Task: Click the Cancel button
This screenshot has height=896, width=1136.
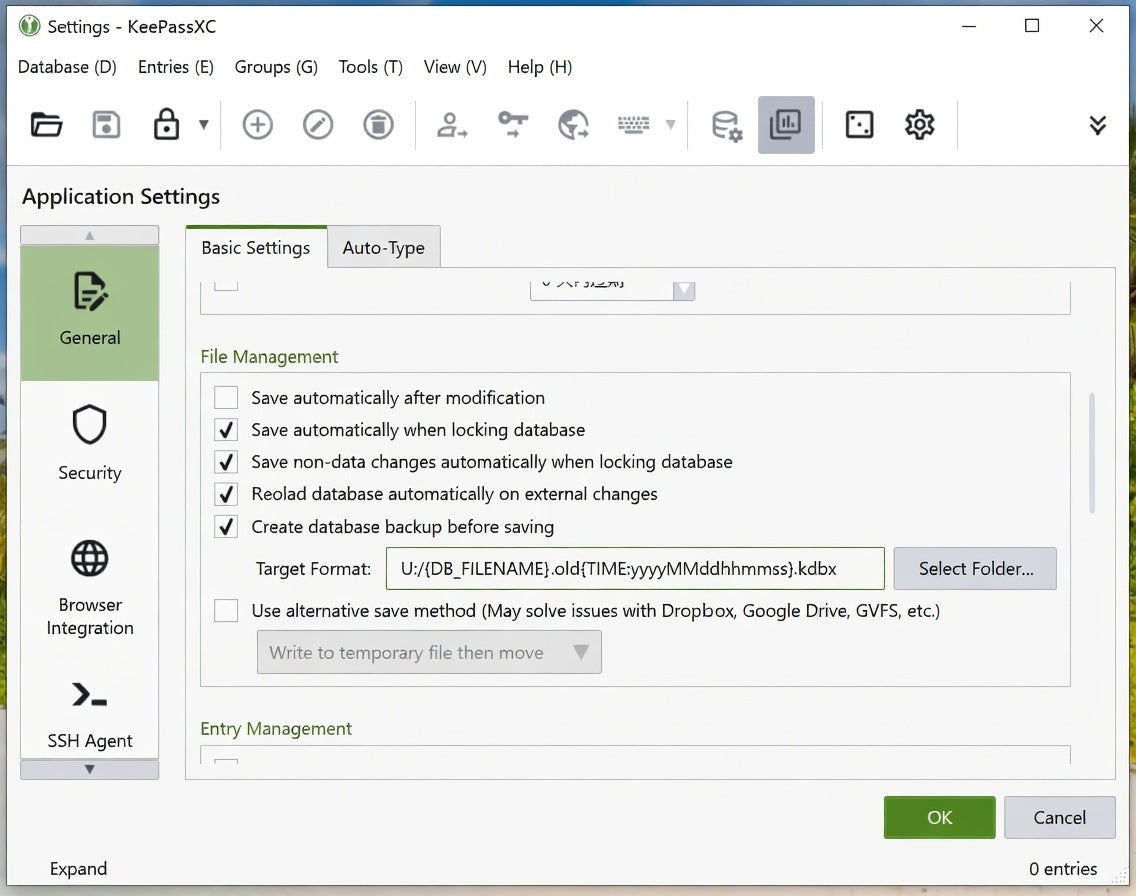Action: point(1059,818)
